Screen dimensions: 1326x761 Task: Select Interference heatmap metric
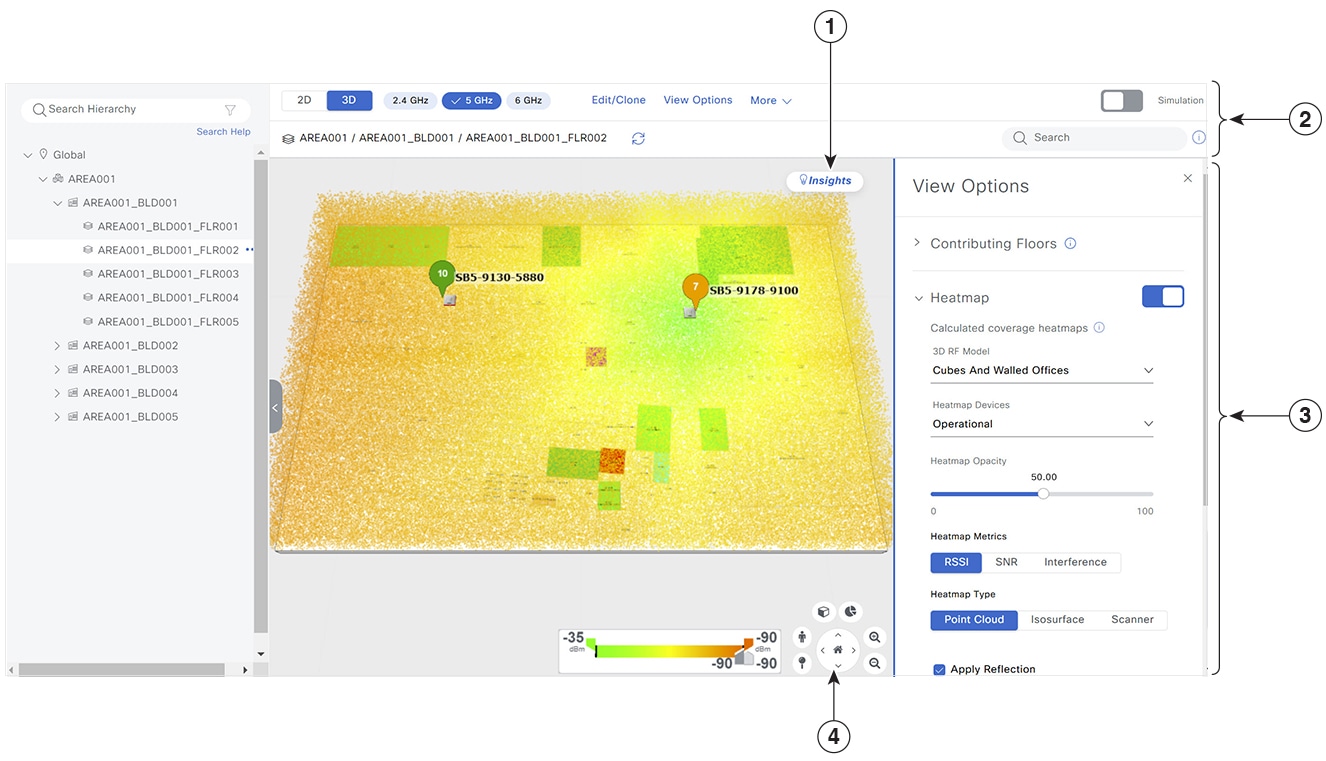[x=1075, y=562]
